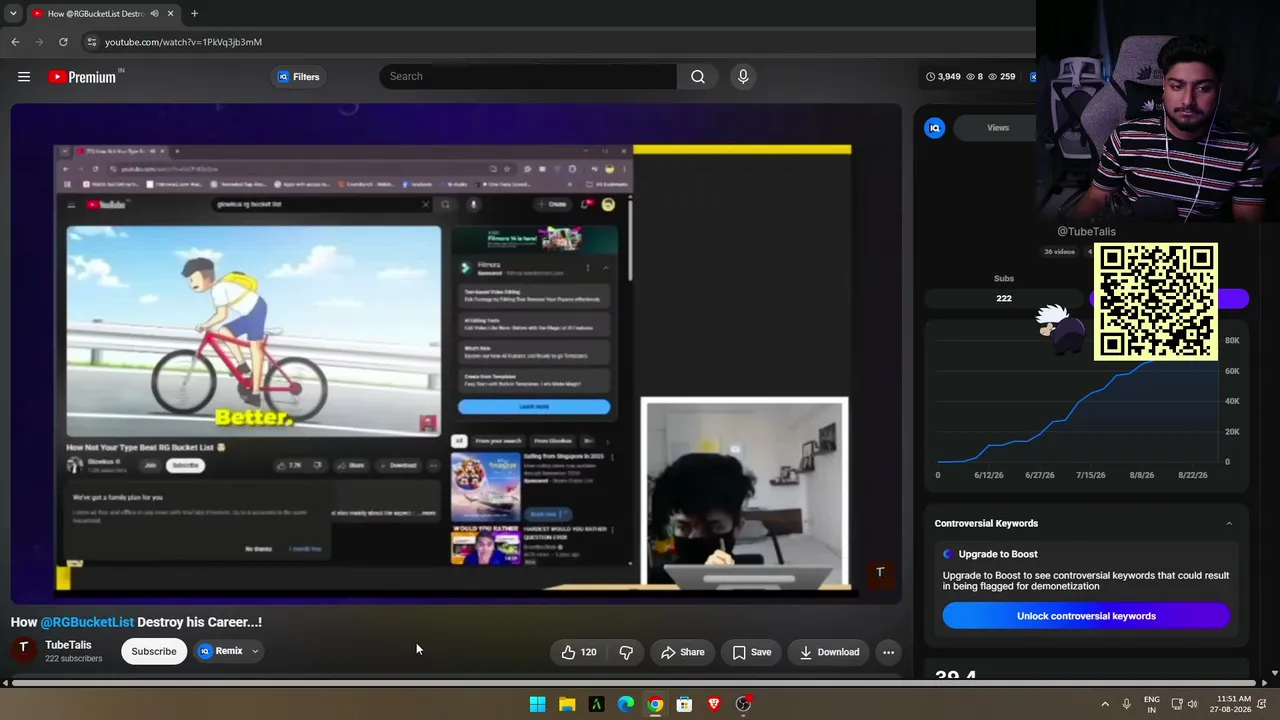Reload the page in the browser
Image resolution: width=1280 pixels, height=720 pixels.
click(x=63, y=42)
